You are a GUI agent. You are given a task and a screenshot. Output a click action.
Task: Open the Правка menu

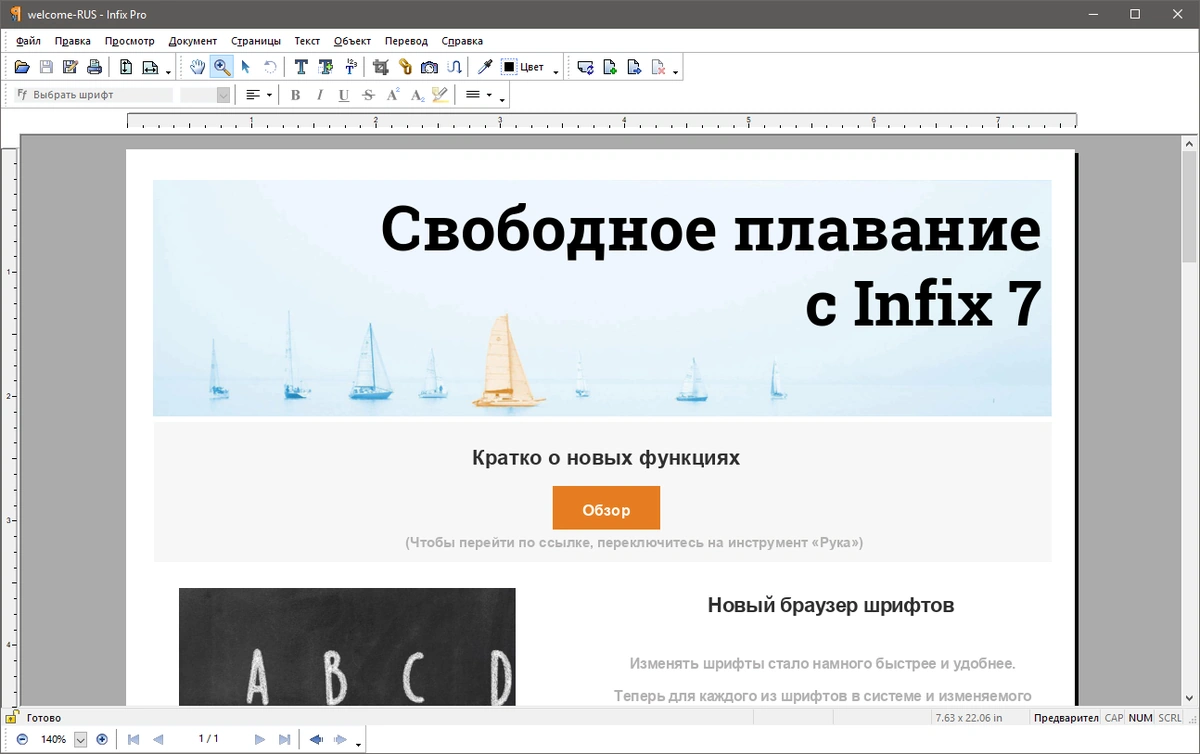pyautogui.click(x=73, y=41)
